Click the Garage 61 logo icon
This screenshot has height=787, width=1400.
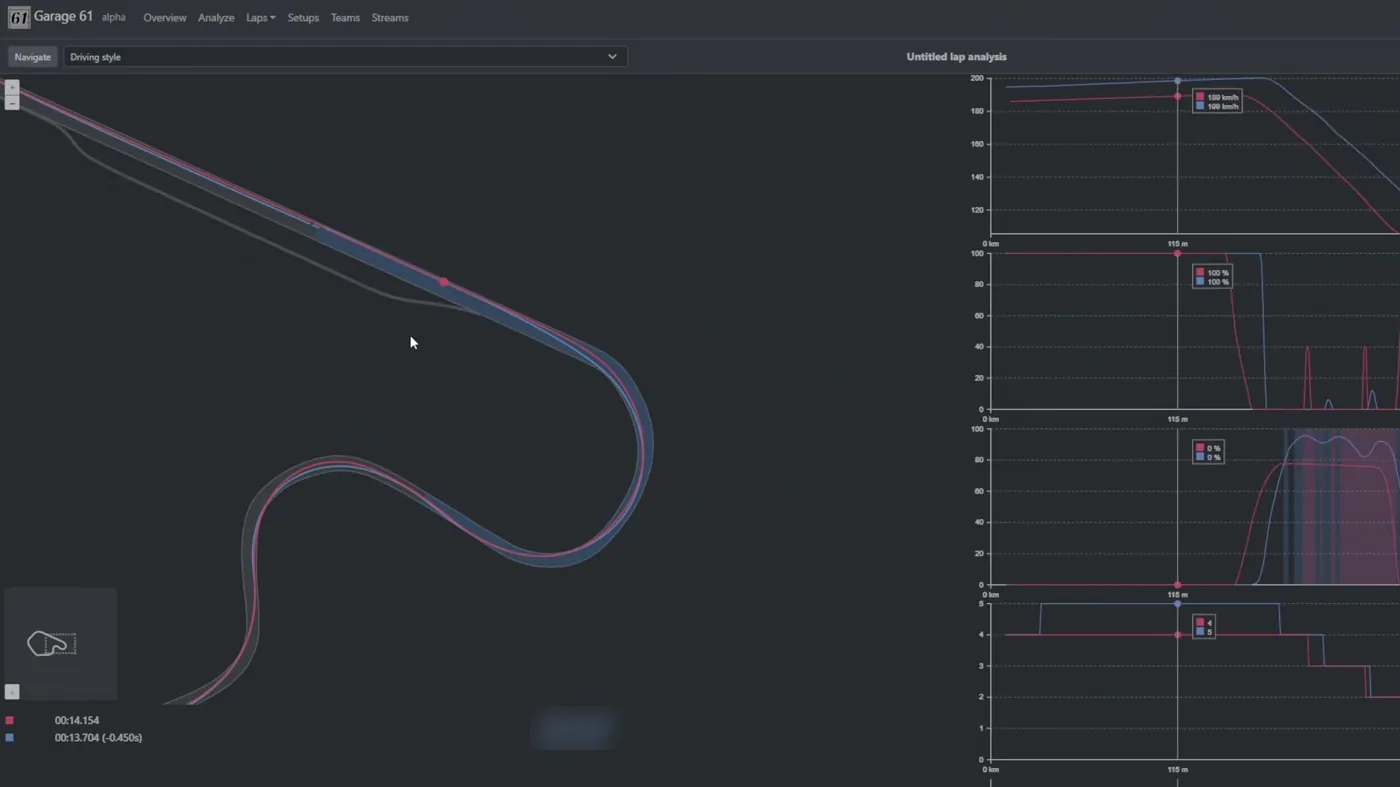tap(19, 18)
